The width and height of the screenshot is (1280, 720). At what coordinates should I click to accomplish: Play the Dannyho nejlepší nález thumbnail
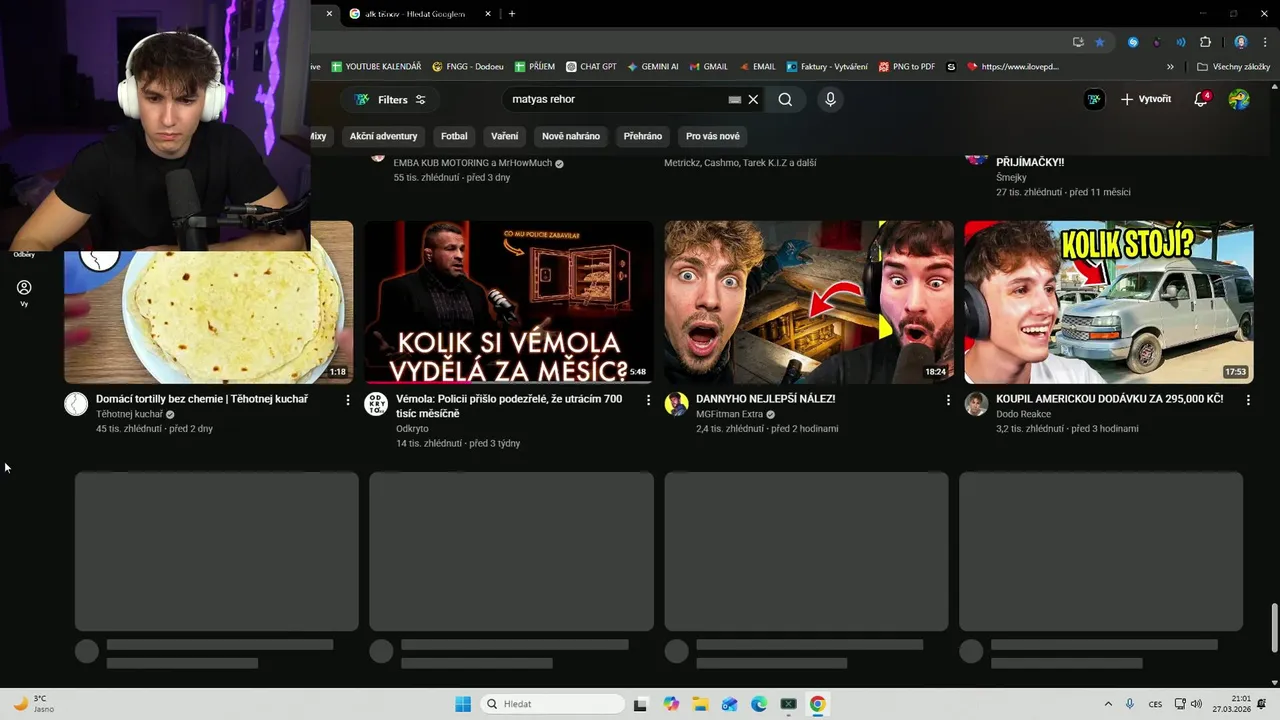[809, 302]
